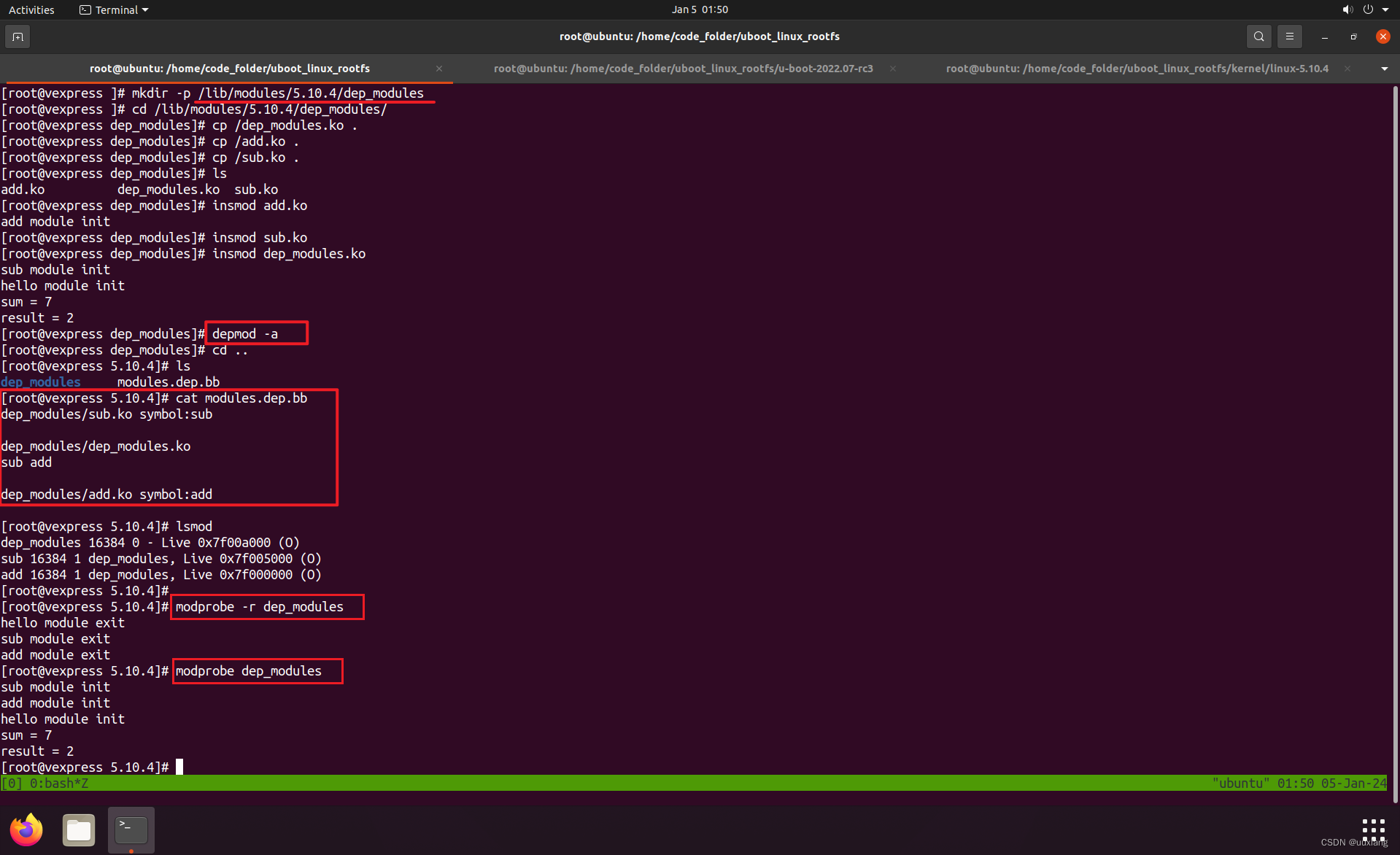Click the 'hello module exit' output line
1400x855 pixels.
tap(63, 623)
